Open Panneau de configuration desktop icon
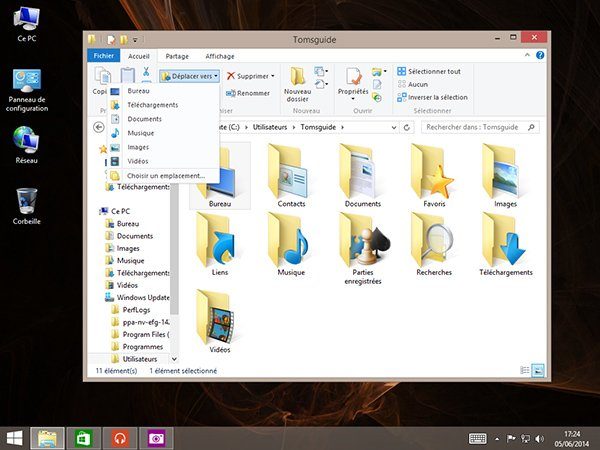This screenshot has height=450, width=600. pos(27,90)
